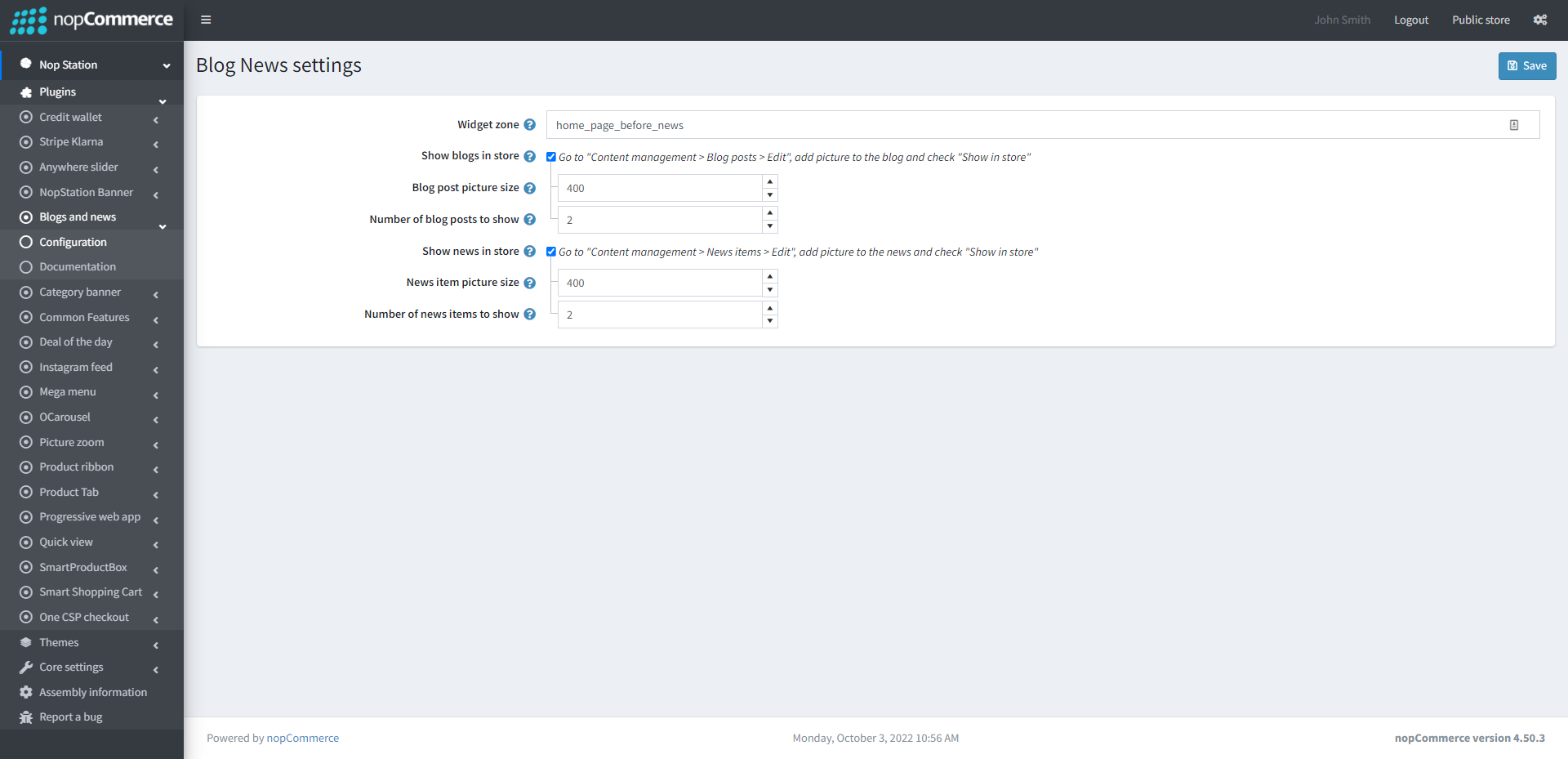Toggle the hamburger sidebar menu icon
The width and height of the screenshot is (1568, 759).
tap(206, 20)
